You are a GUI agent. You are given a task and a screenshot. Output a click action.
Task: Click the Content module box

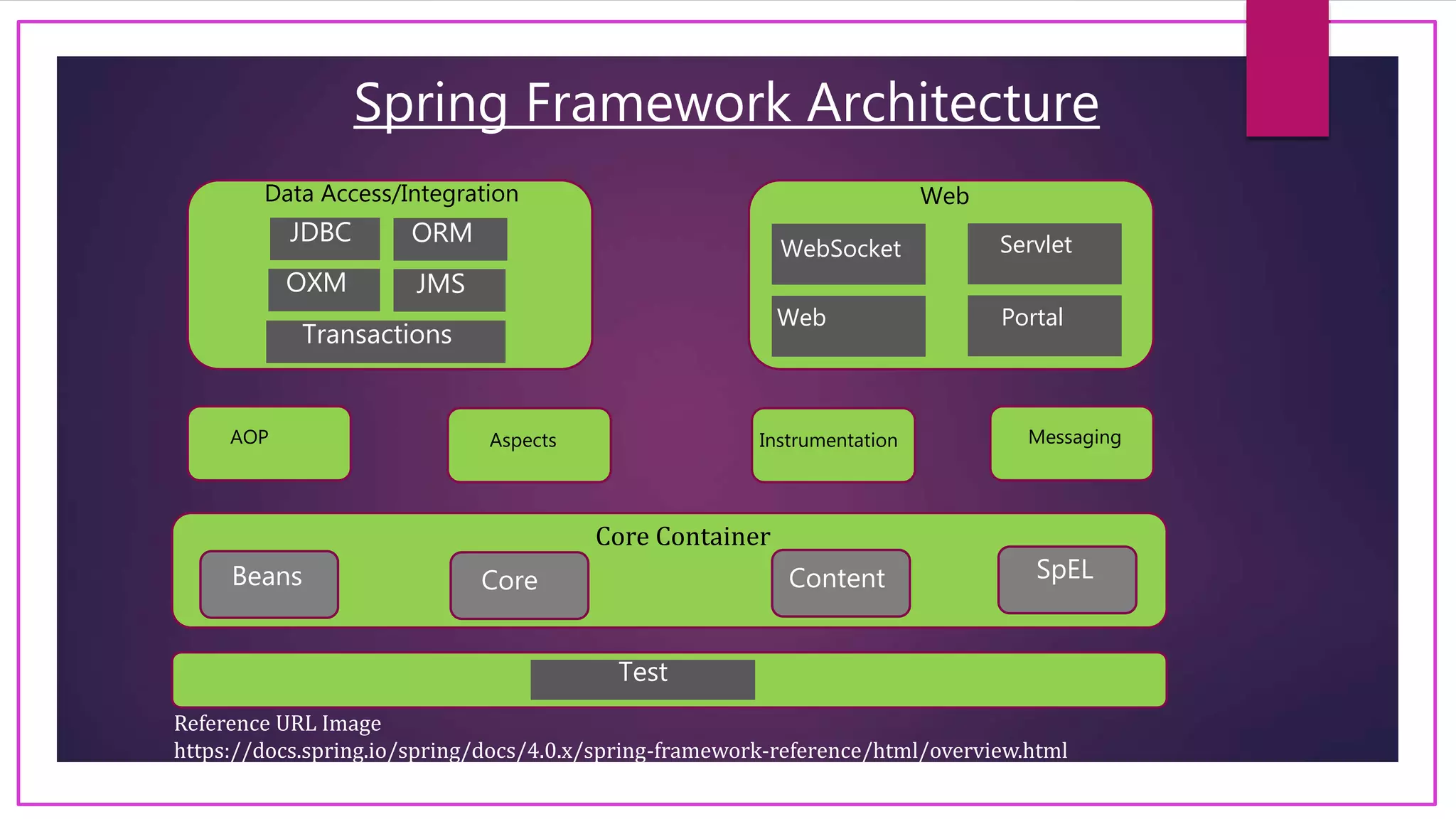pos(840,583)
